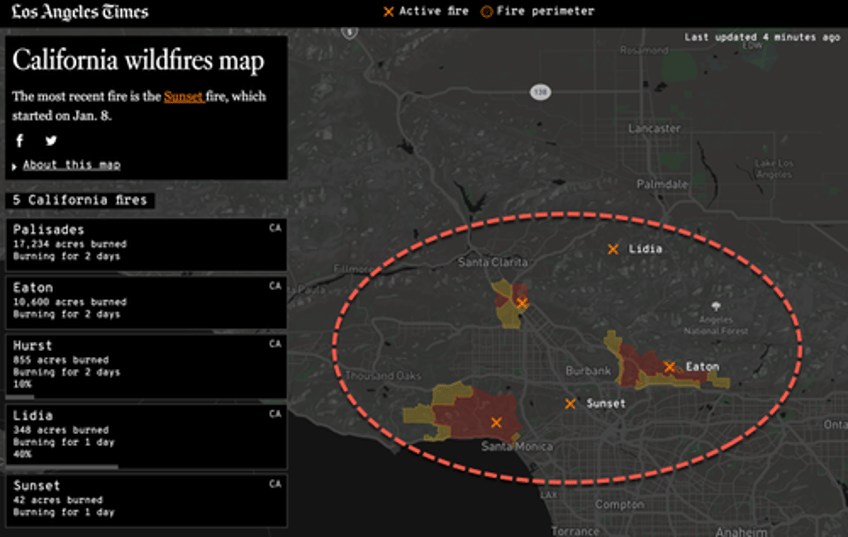This screenshot has height=537, width=848.
Task: Click the Facebook share icon
Action: coord(20,141)
